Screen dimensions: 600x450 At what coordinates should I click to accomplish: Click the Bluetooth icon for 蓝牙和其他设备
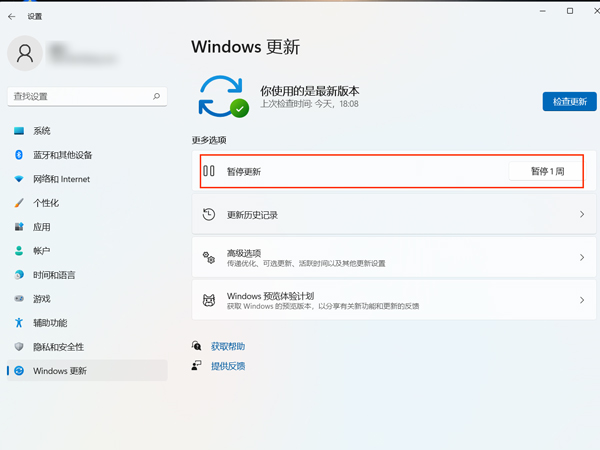point(19,155)
